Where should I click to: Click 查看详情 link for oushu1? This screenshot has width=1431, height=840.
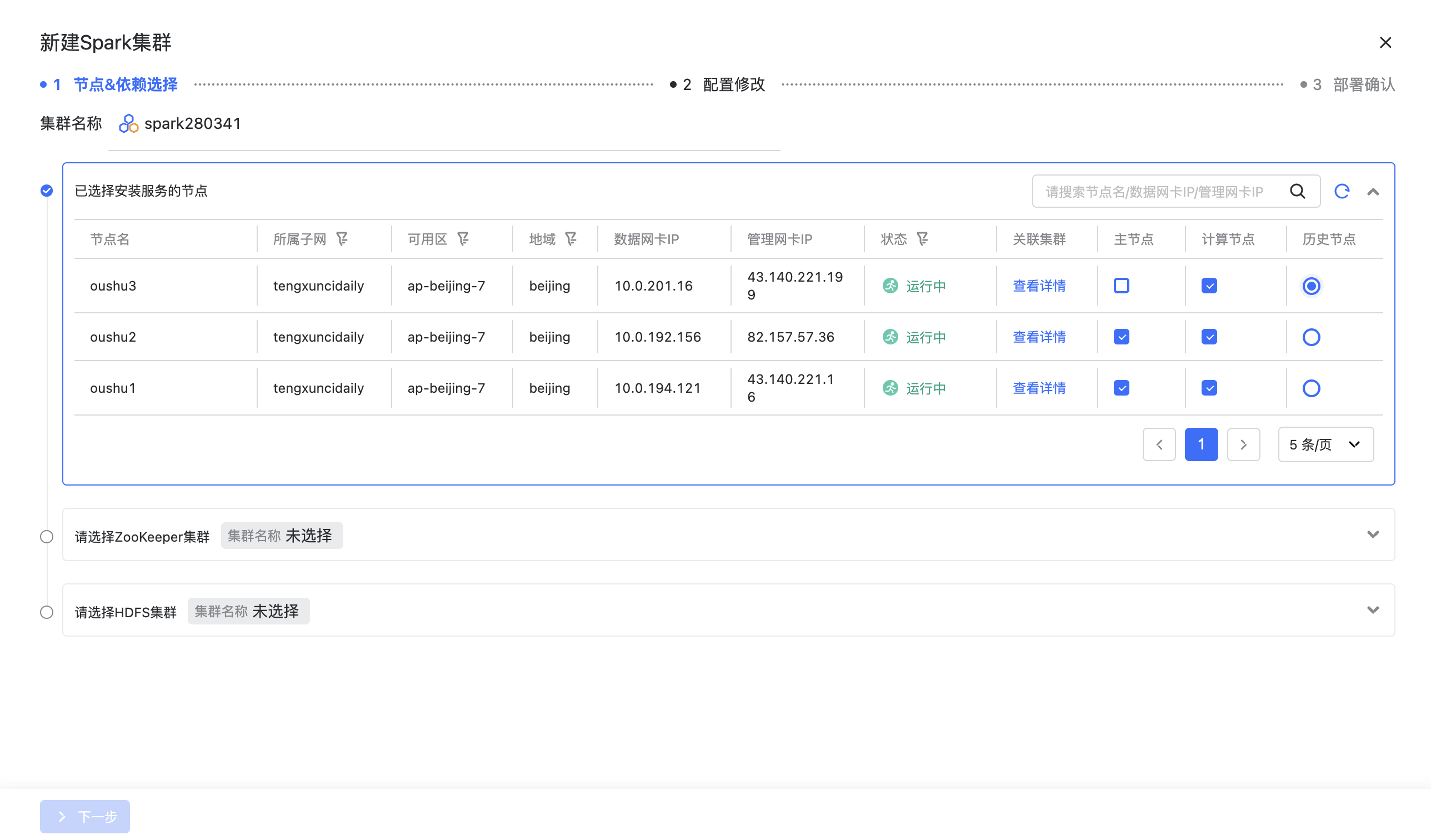[x=1039, y=388]
